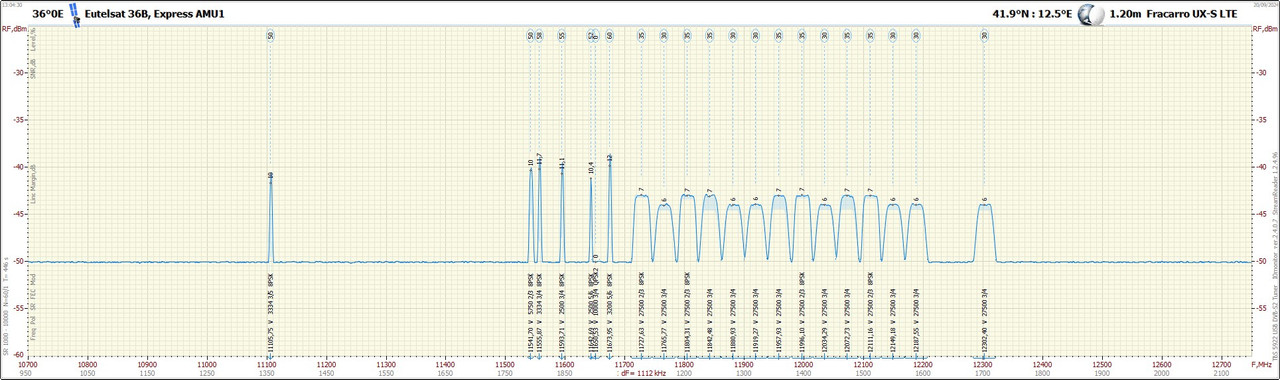The image size is (1280, 380).
Task: Click the peak marker bubble above 11105 MHz
Action: coord(270,35)
